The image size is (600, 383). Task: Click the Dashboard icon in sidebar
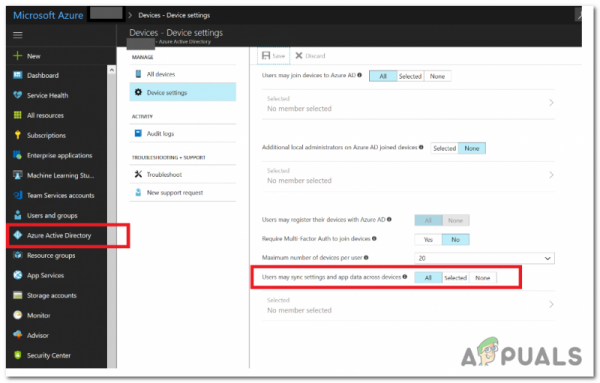[18, 75]
